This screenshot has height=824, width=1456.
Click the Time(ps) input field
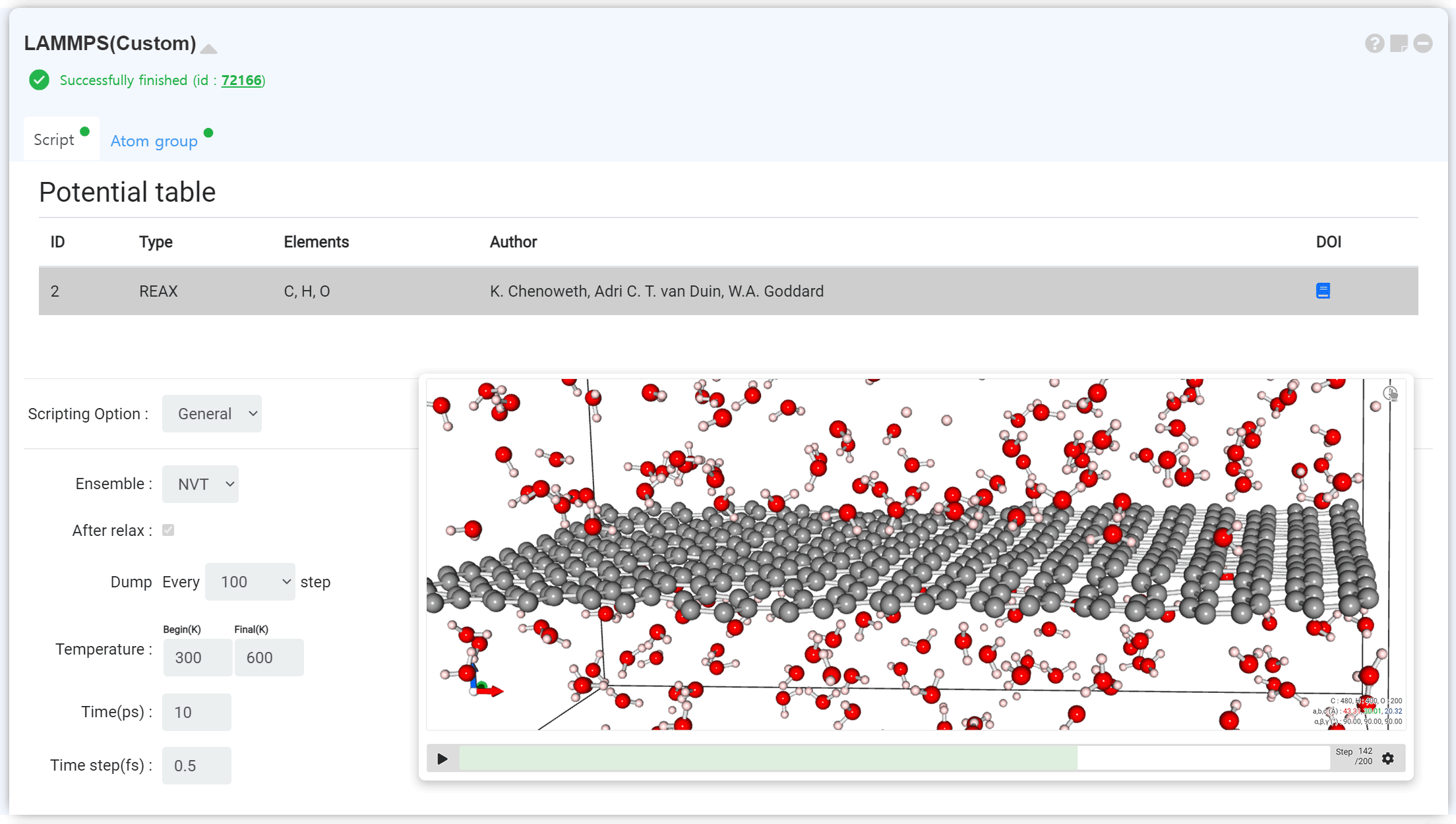[x=197, y=712]
